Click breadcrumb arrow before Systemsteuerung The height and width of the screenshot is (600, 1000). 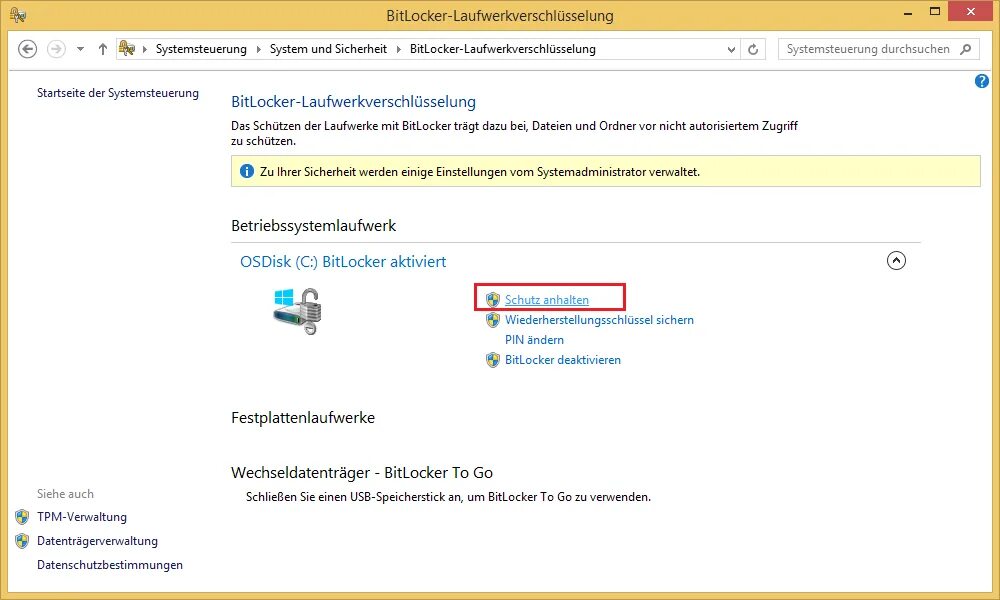click(x=145, y=49)
